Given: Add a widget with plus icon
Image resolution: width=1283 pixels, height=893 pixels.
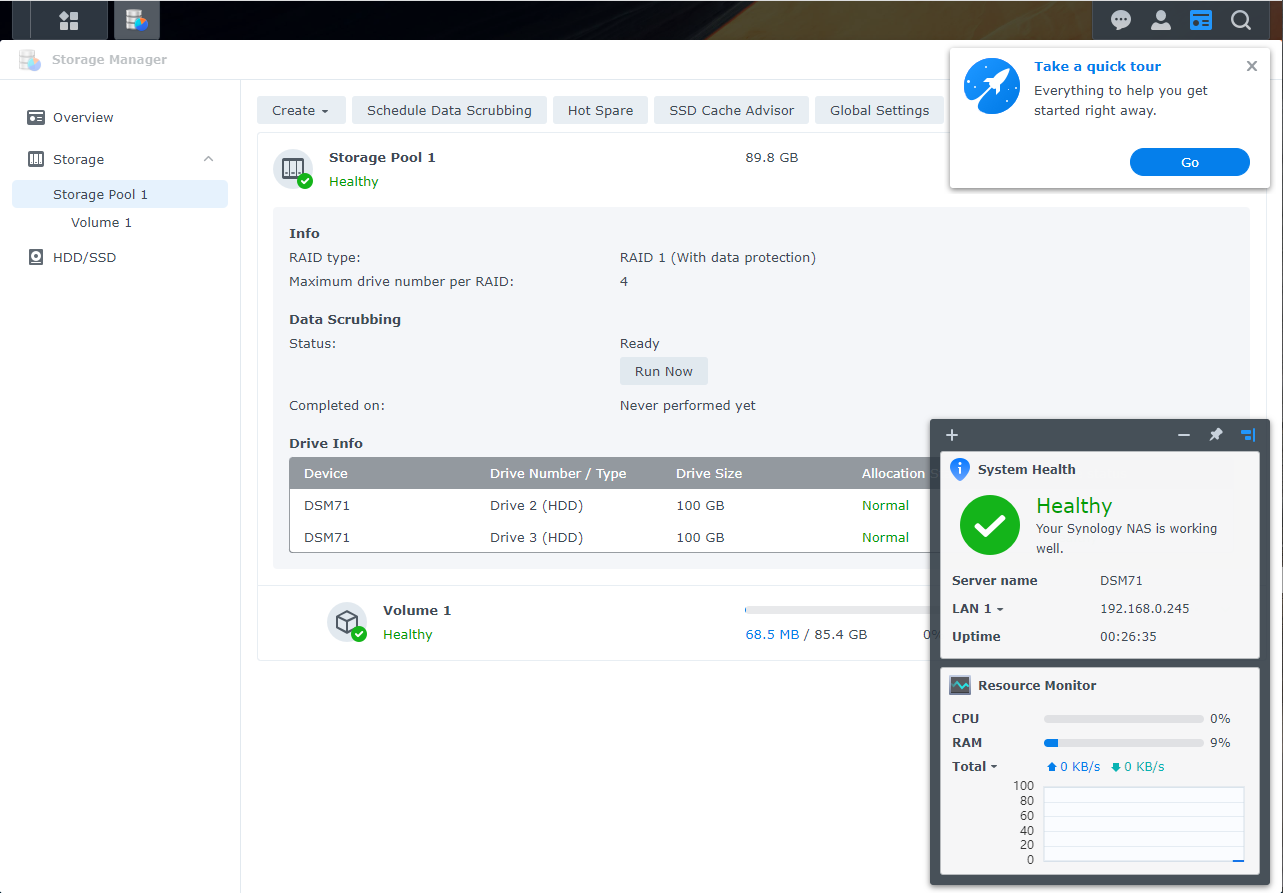Looking at the screenshot, I should (952, 435).
